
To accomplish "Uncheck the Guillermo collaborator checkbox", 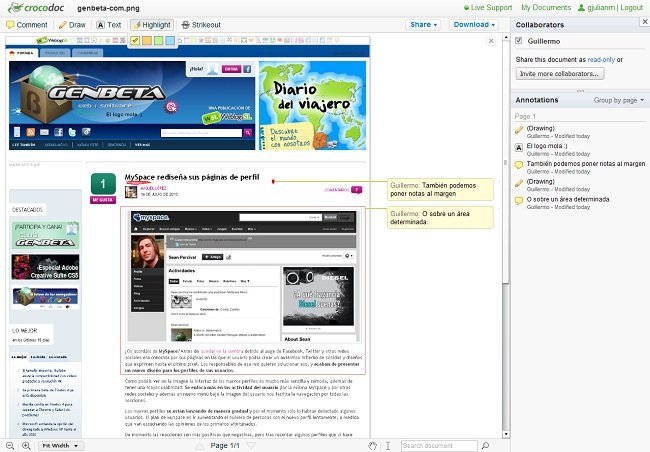I will (519, 41).
